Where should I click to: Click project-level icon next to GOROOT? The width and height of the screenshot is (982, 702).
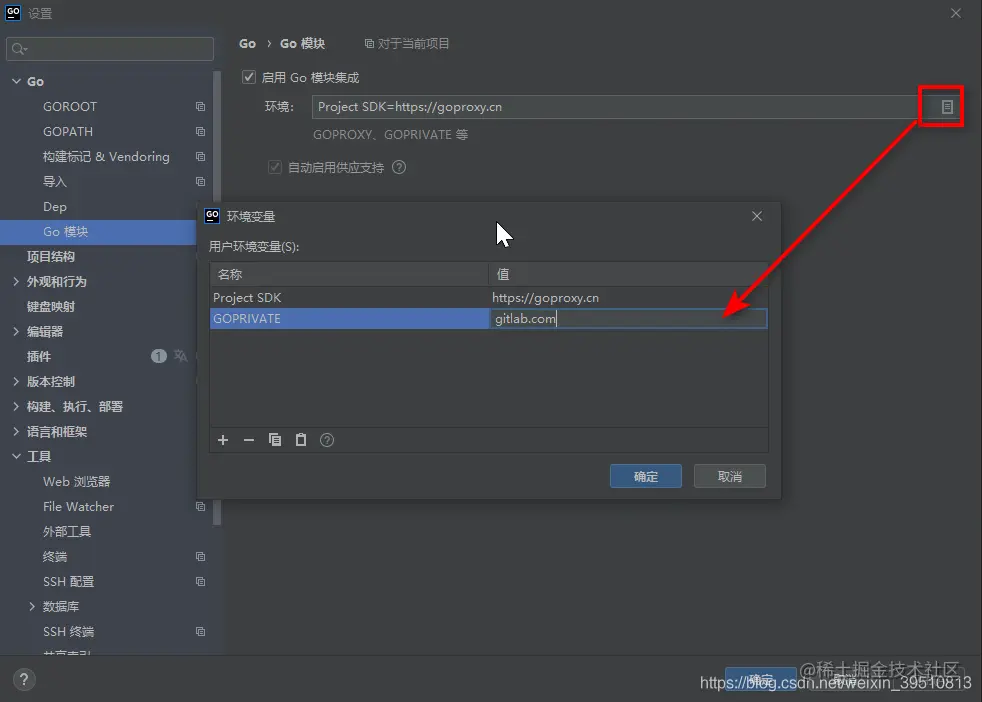tap(200, 106)
